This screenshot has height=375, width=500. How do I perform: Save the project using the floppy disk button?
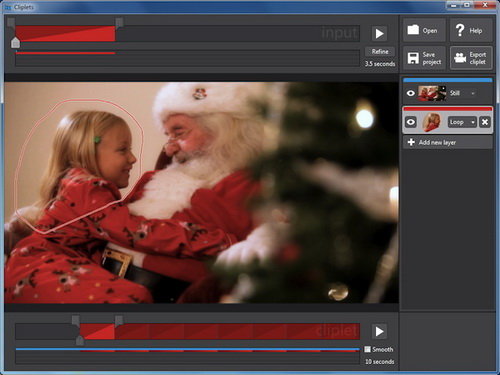(x=424, y=58)
